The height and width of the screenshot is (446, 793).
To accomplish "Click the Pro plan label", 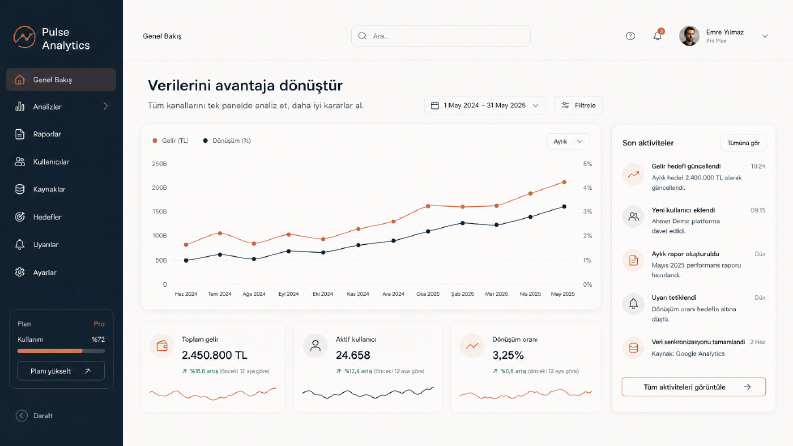I will pyautogui.click(x=99, y=324).
